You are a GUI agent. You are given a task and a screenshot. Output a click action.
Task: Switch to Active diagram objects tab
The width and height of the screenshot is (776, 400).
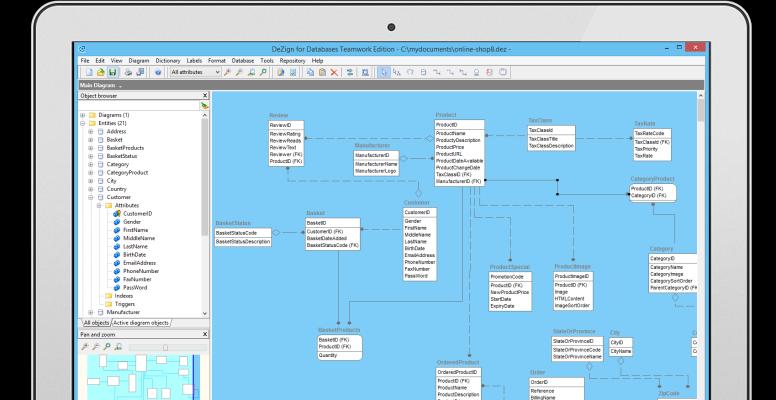141,323
